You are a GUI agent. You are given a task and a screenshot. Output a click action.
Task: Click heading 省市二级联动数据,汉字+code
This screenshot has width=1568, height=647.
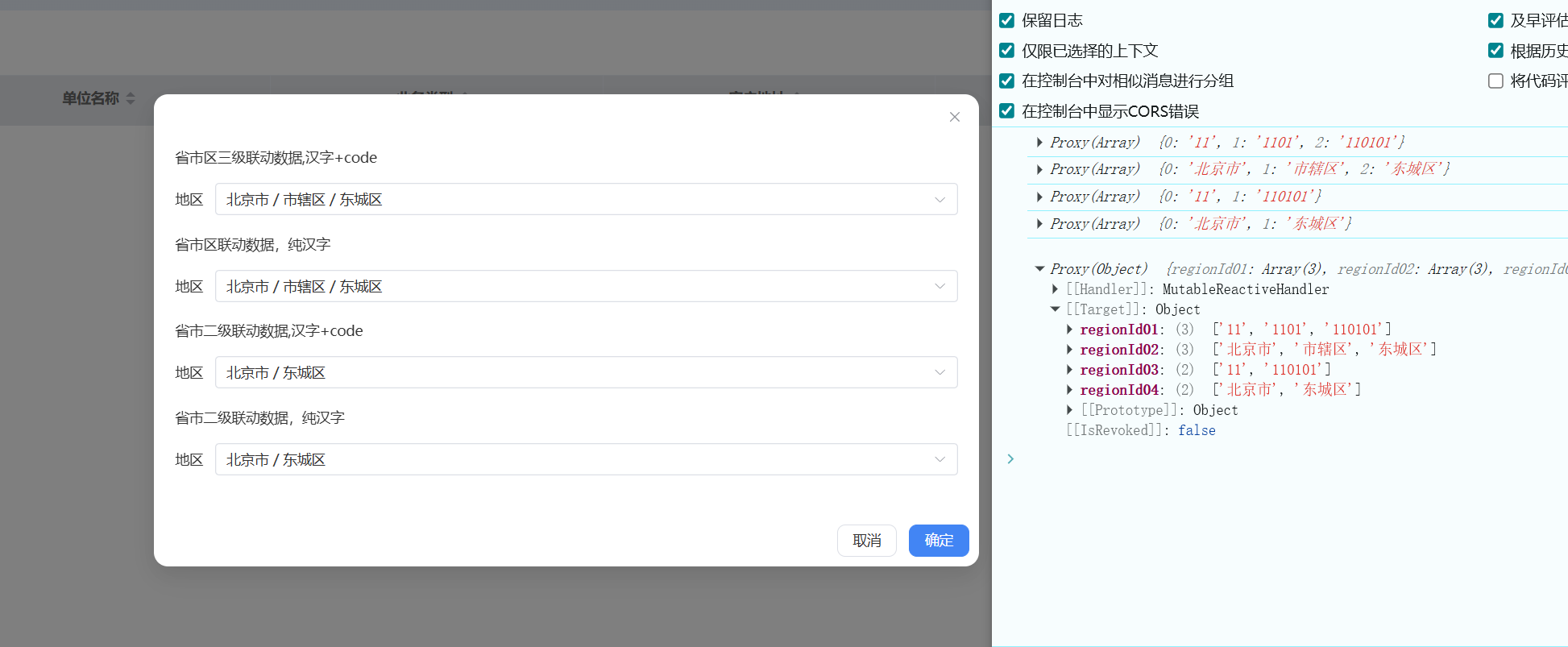pos(269,331)
